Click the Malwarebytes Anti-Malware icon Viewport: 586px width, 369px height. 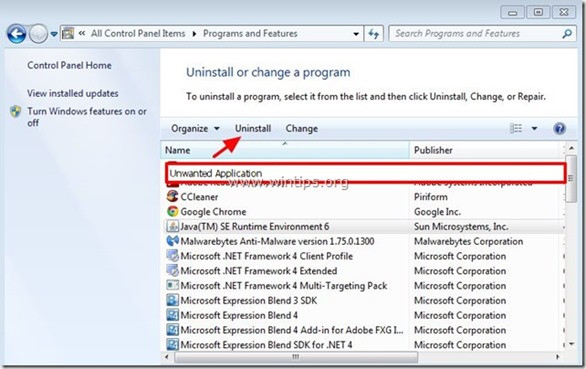(x=172, y=241)
